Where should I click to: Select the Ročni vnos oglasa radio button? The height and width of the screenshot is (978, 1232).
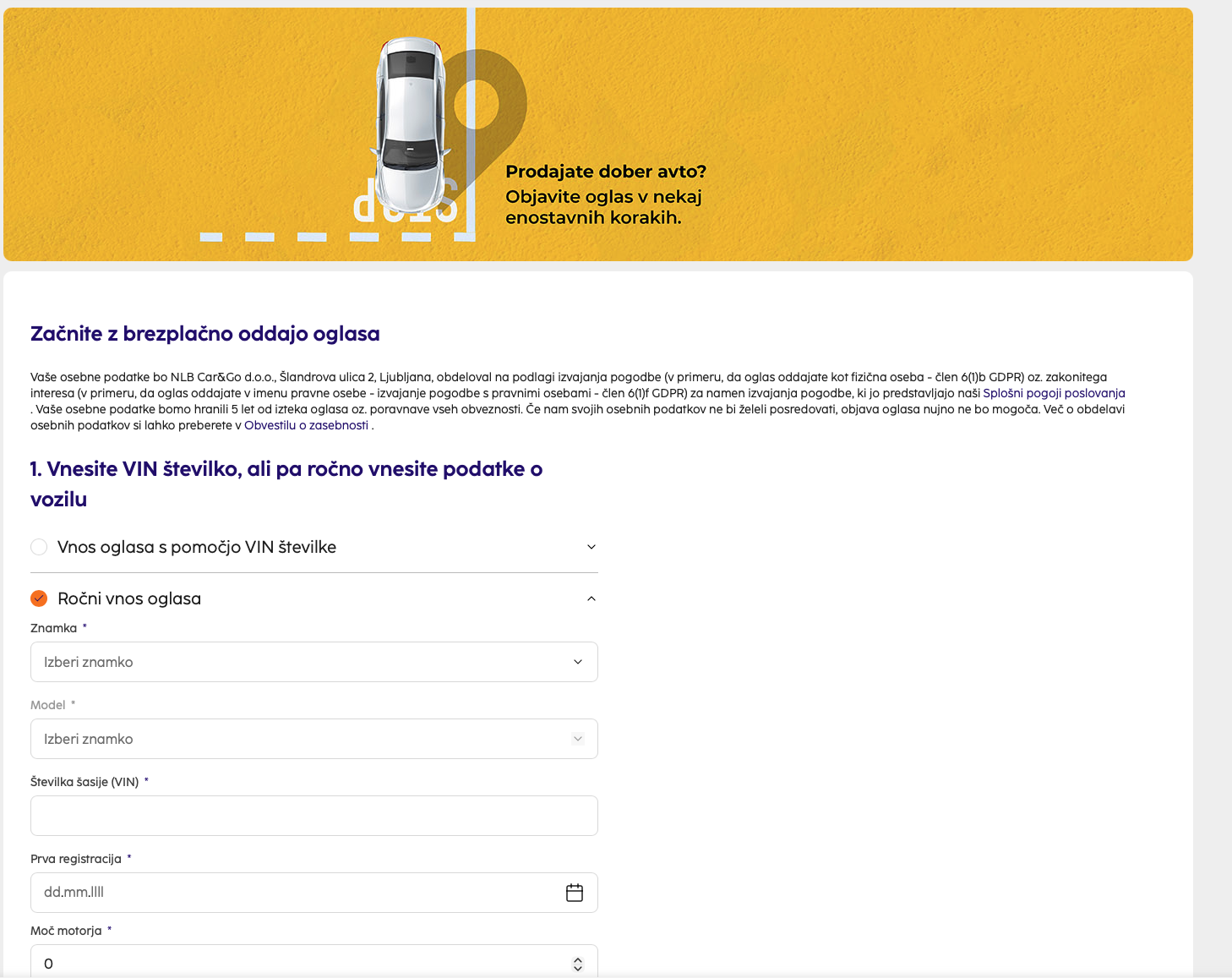tap(39, 598)
